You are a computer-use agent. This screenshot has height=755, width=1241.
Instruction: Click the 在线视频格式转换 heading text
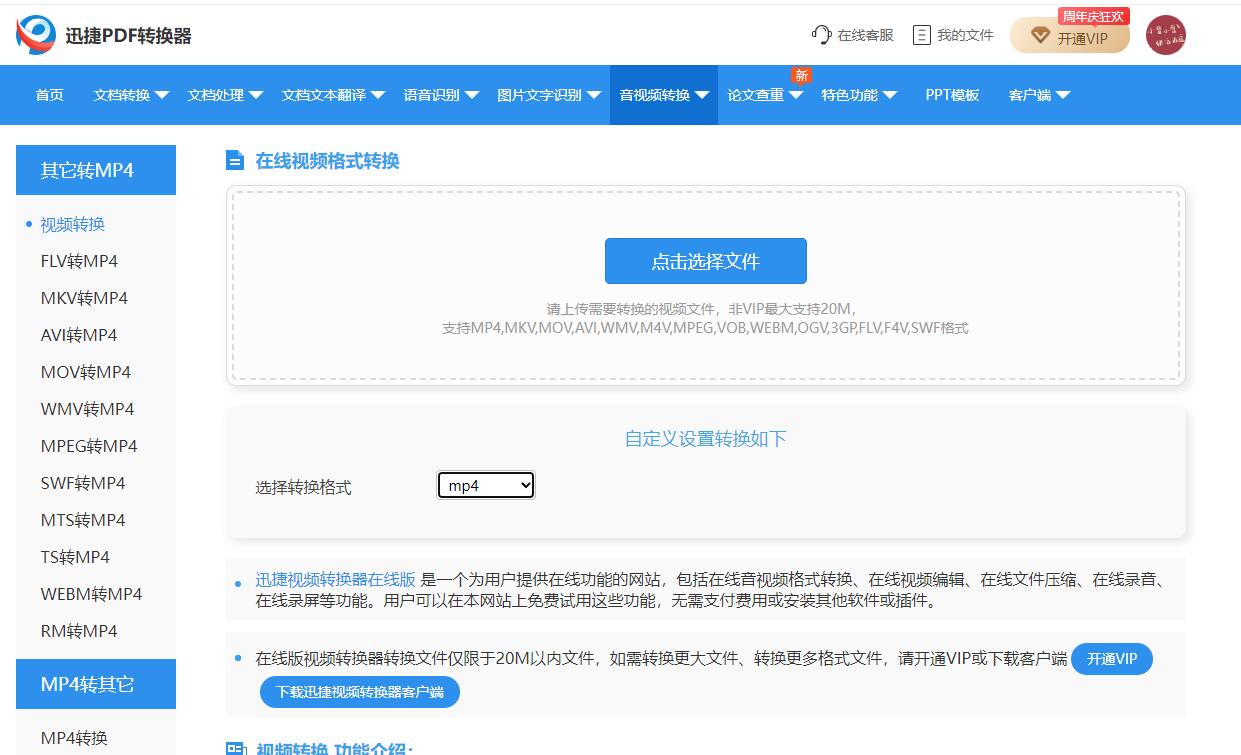click(x=327, y=161)
